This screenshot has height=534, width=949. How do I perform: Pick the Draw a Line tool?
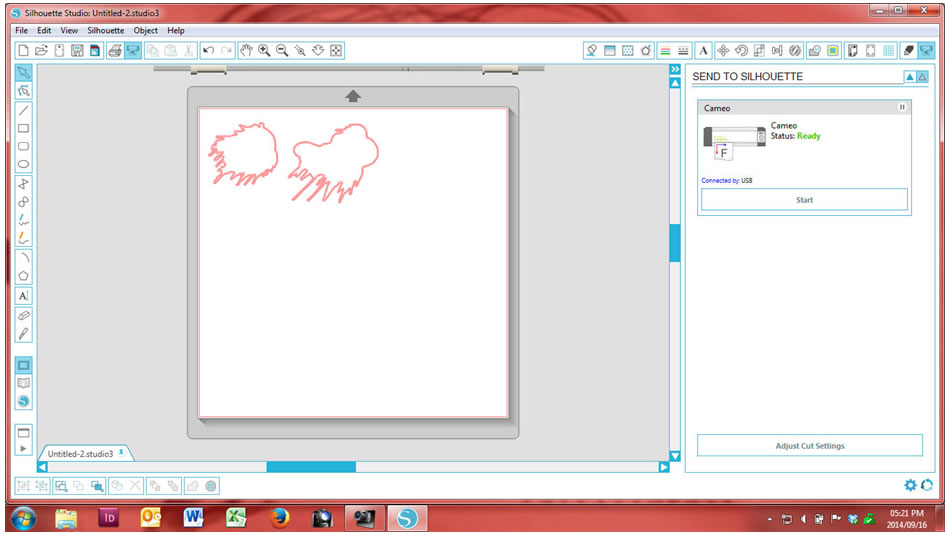click(x=24, y=111)
